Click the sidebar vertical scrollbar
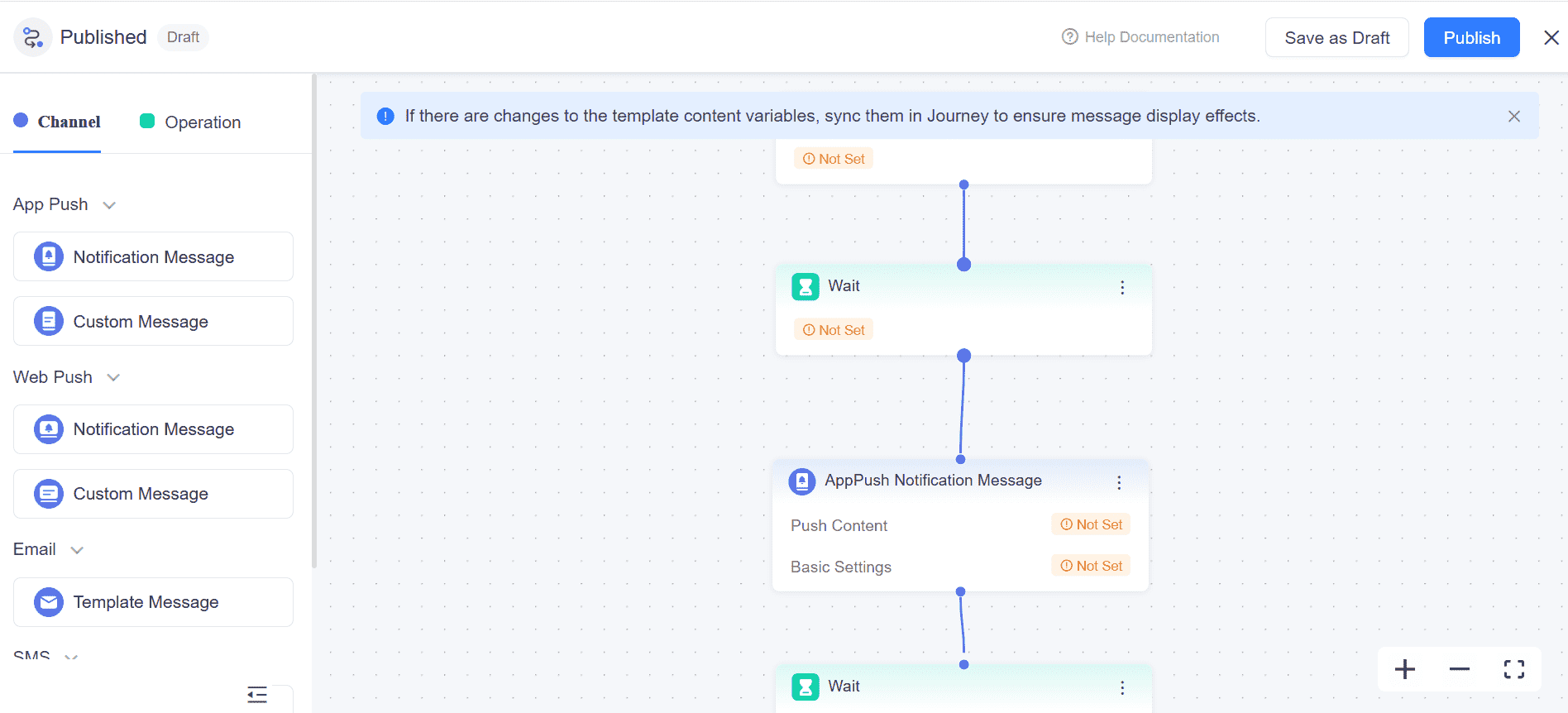This screenshot has width=1568, height=713. click(x=314, y=321)
